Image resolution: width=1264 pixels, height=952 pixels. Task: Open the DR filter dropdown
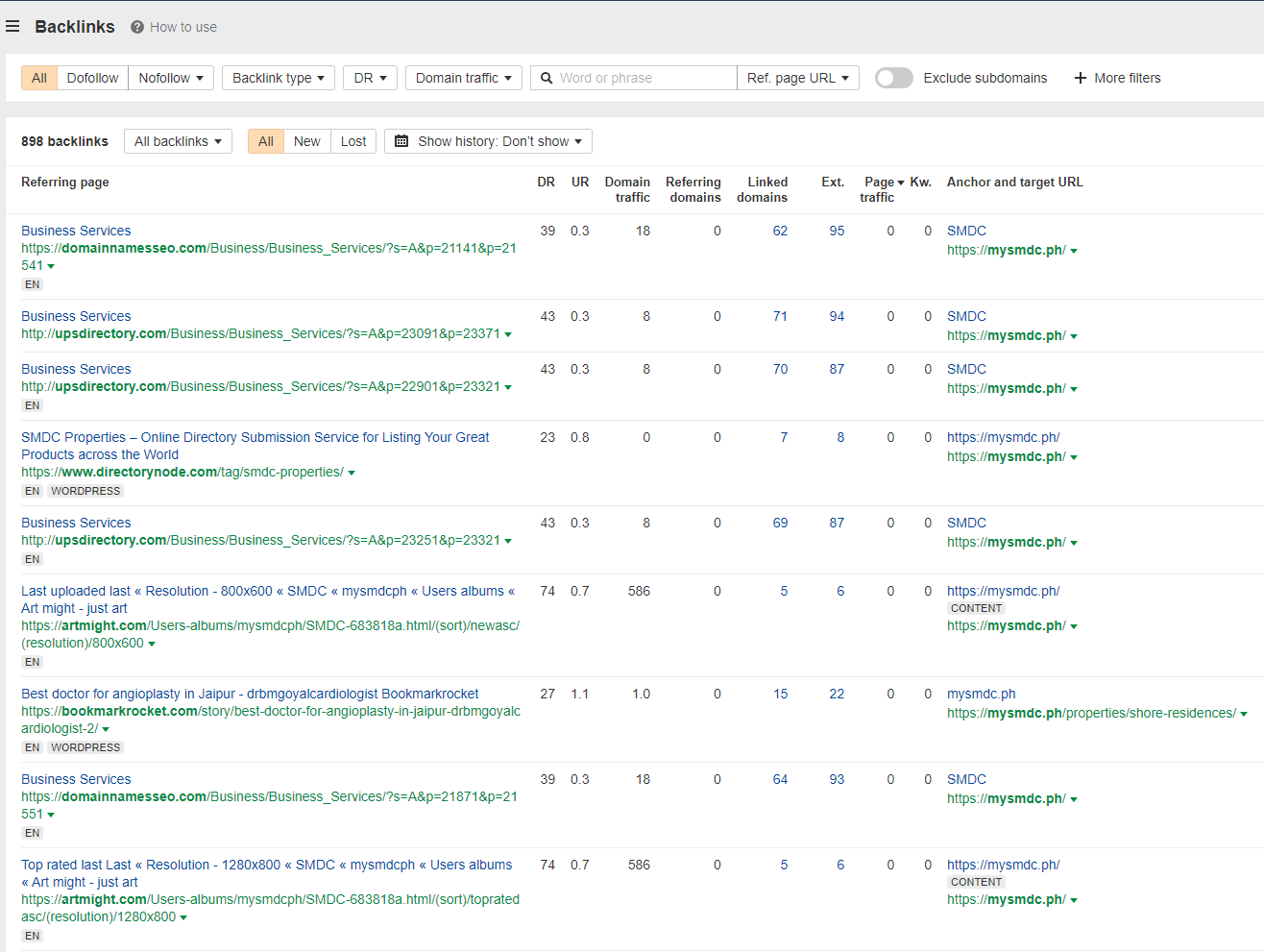370,78
